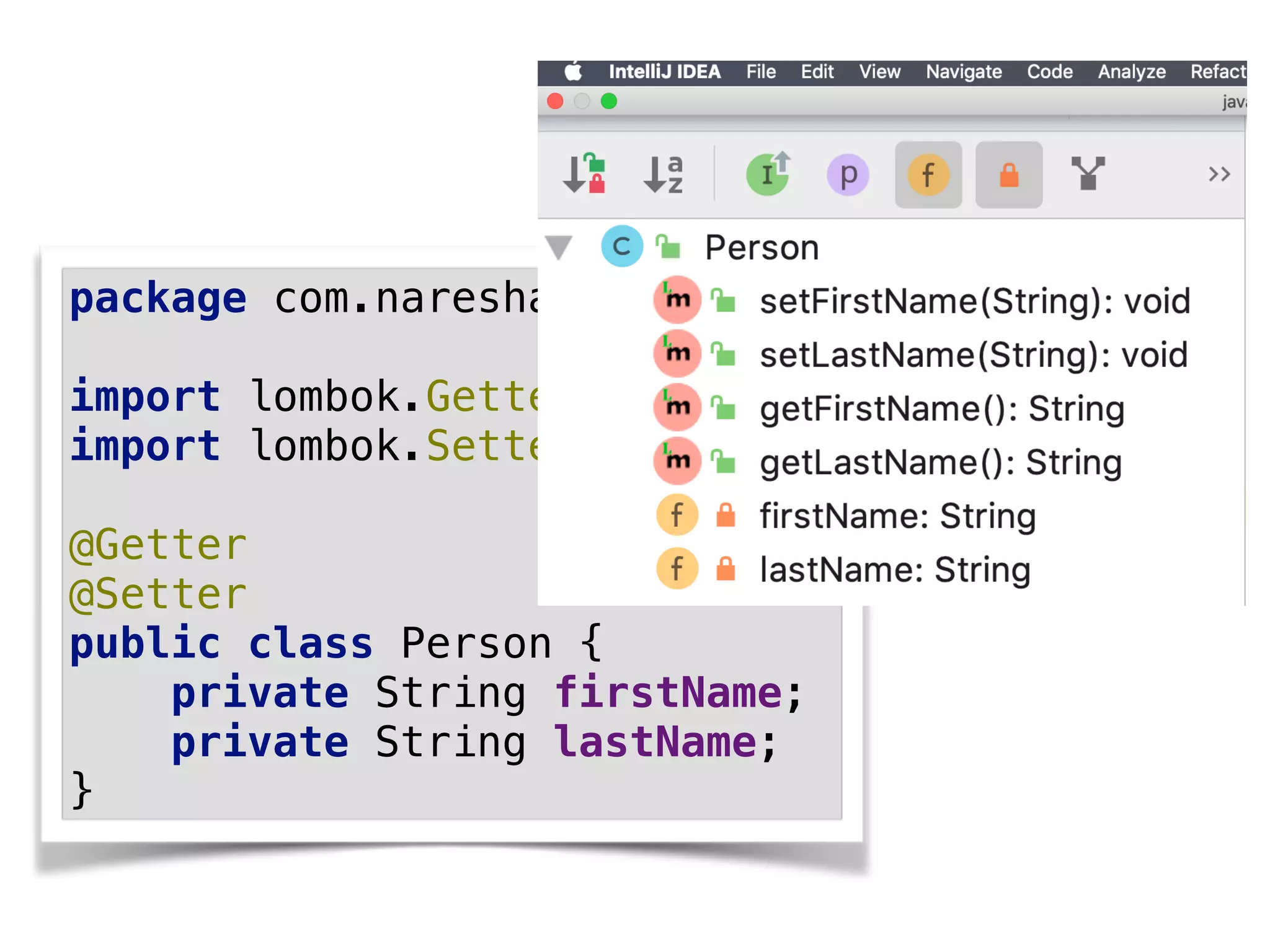Open the Apple menu
This screenshot has width=1270, height=952.
pyautogui.click(x=574, y=72)
